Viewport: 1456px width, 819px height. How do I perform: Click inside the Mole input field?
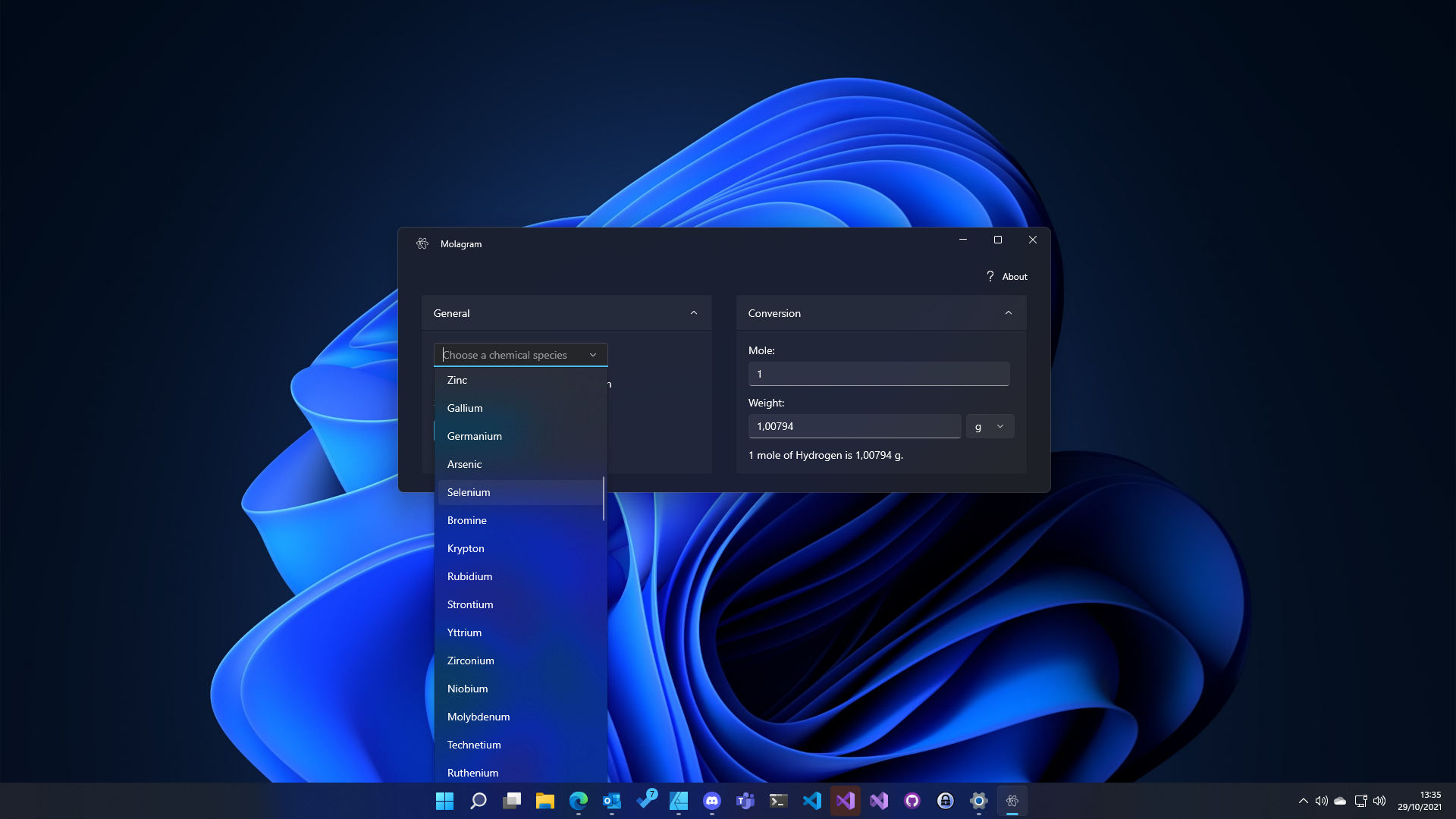(878, 373)
